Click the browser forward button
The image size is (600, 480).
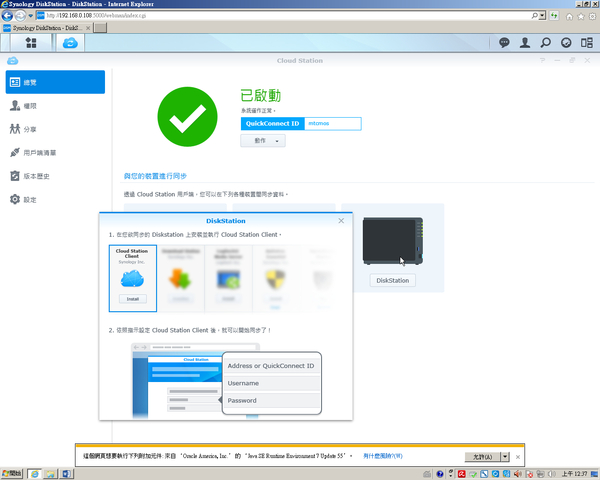click(x=20, y=16)
